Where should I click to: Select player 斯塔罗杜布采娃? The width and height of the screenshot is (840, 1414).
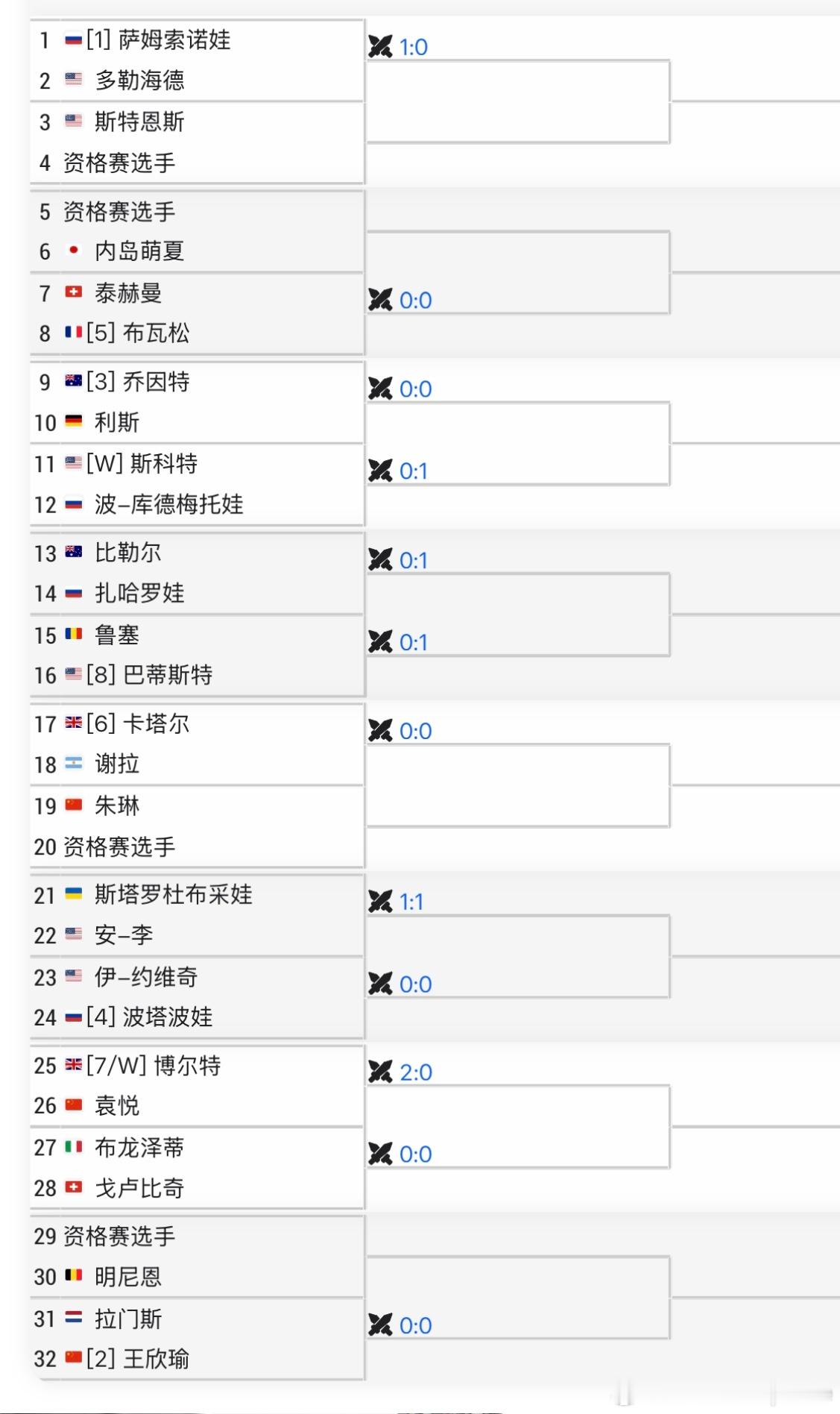tap(174, 894)
